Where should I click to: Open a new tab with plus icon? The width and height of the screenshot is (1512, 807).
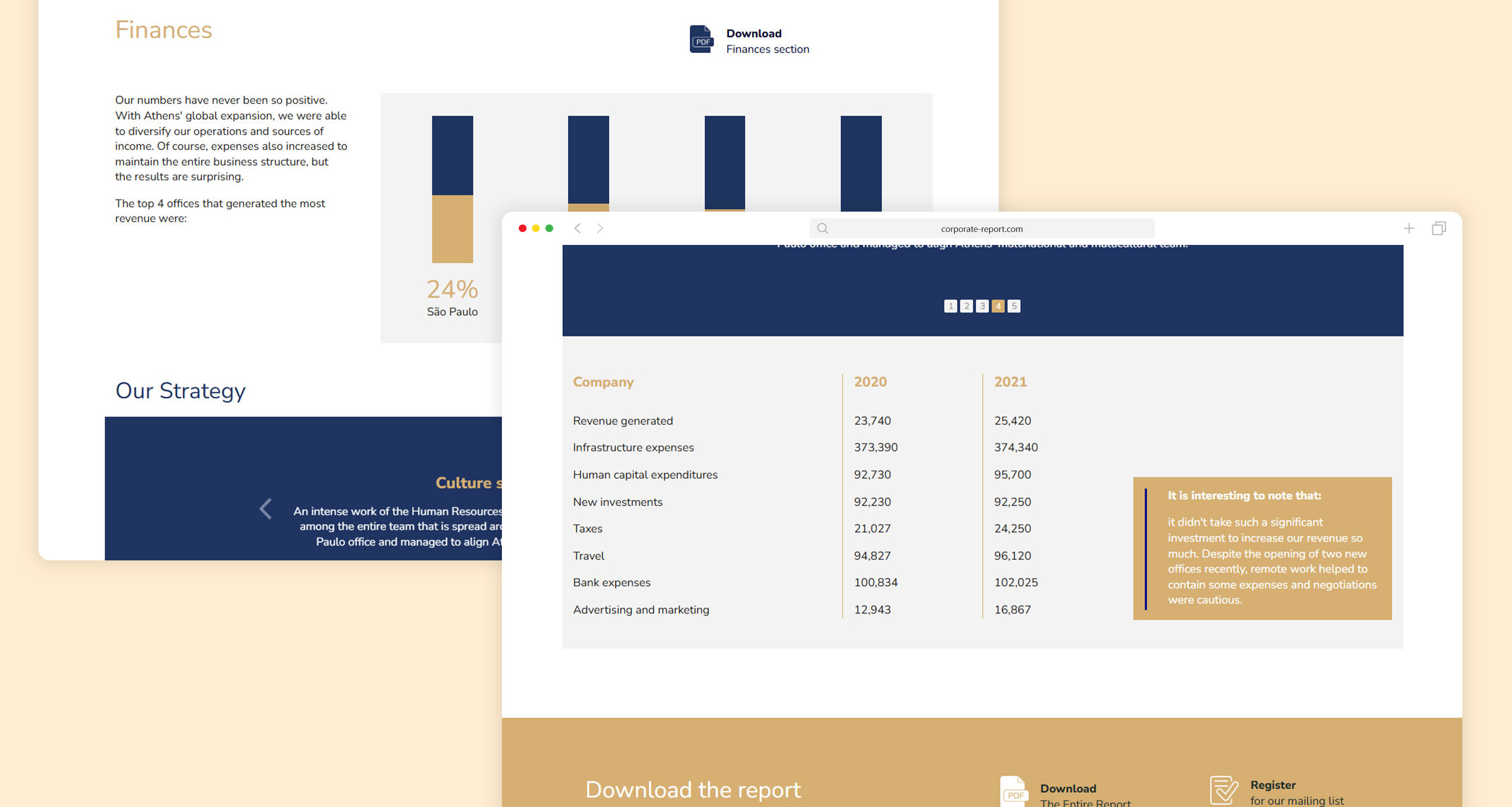click(x=1409, y=228)
